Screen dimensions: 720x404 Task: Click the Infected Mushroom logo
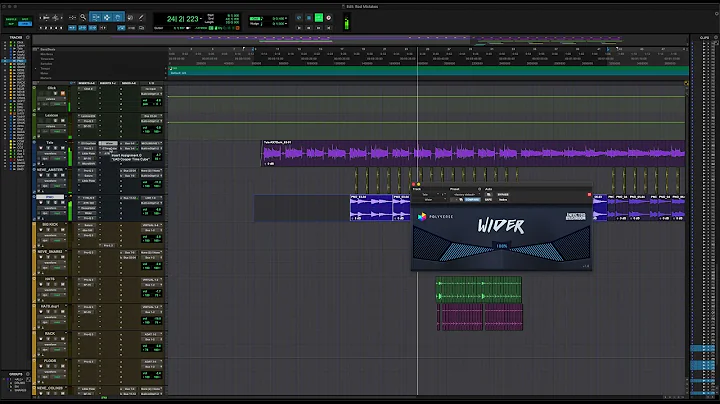575,216
